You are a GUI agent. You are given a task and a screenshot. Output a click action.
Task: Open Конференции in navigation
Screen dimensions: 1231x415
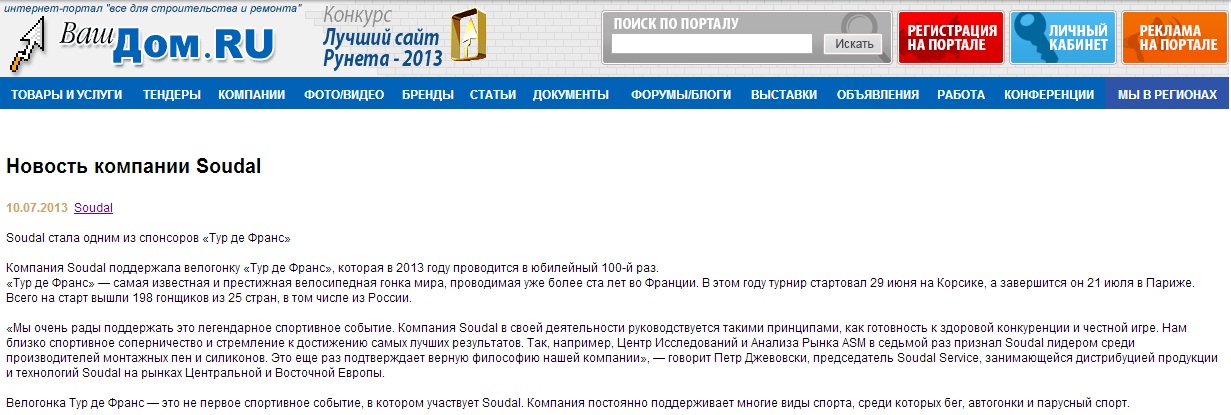1049,95
